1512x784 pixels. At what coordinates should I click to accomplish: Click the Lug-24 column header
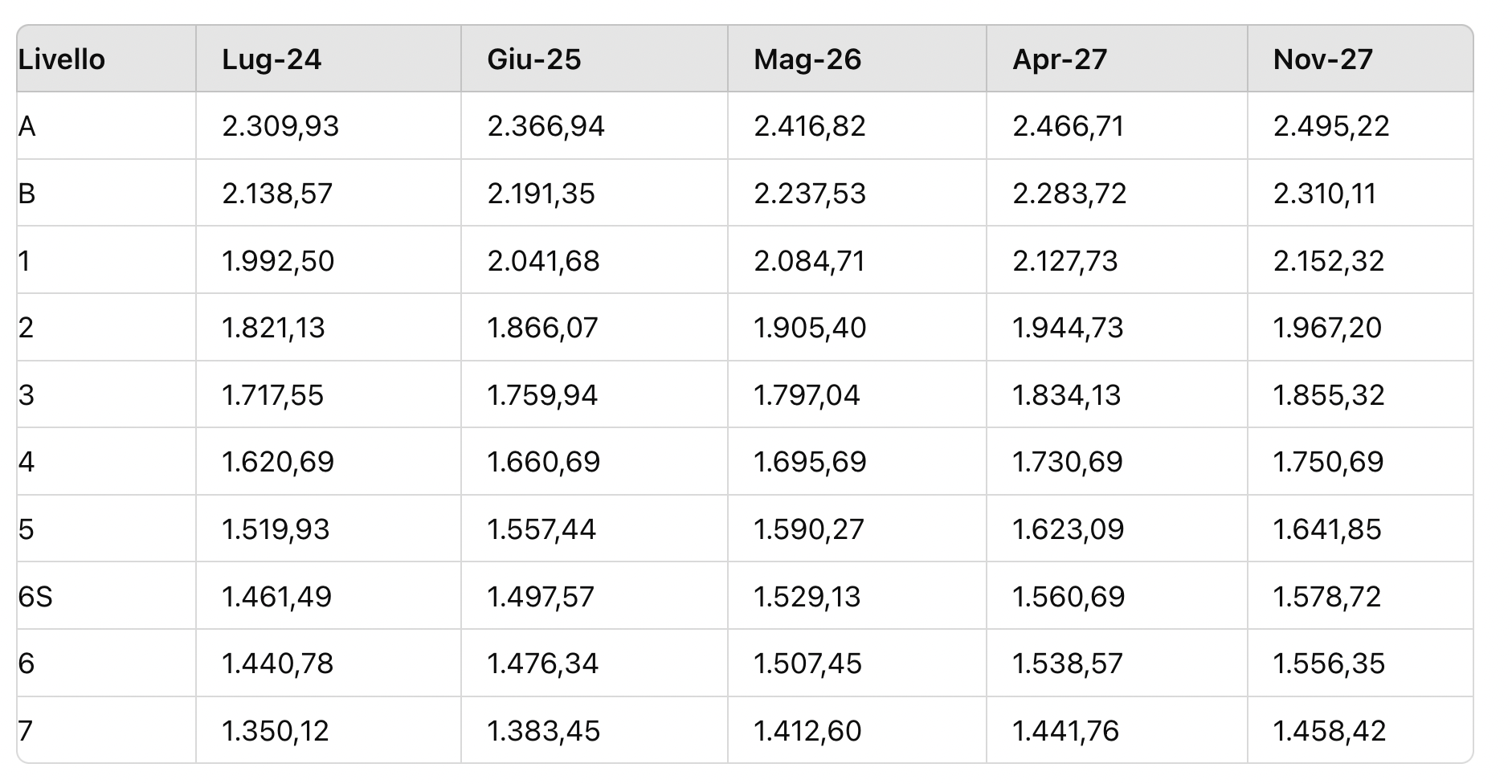coord(272,59)
